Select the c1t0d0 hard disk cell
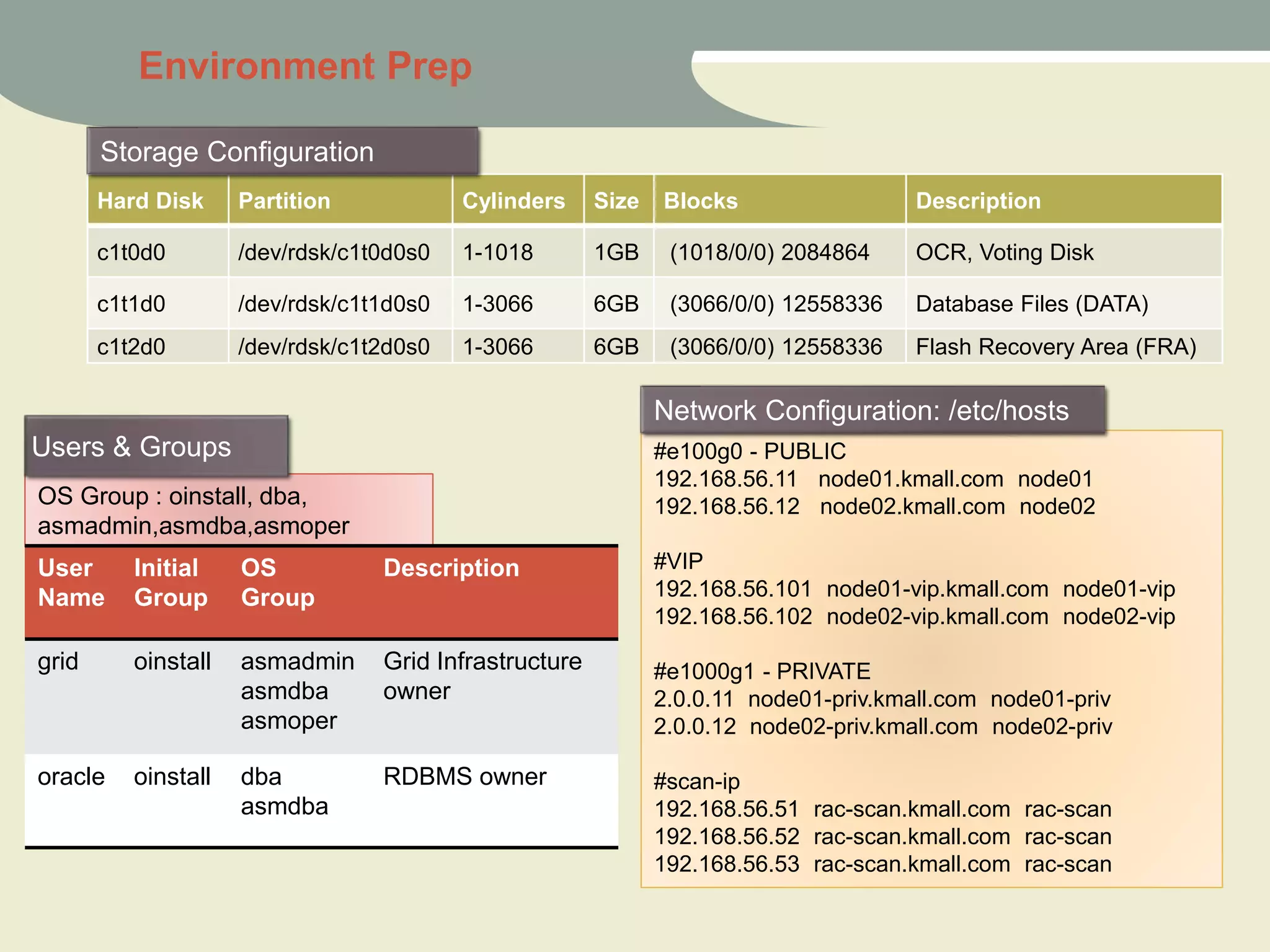The height and width of the screenshot is (952, 1270). [158, 252]
